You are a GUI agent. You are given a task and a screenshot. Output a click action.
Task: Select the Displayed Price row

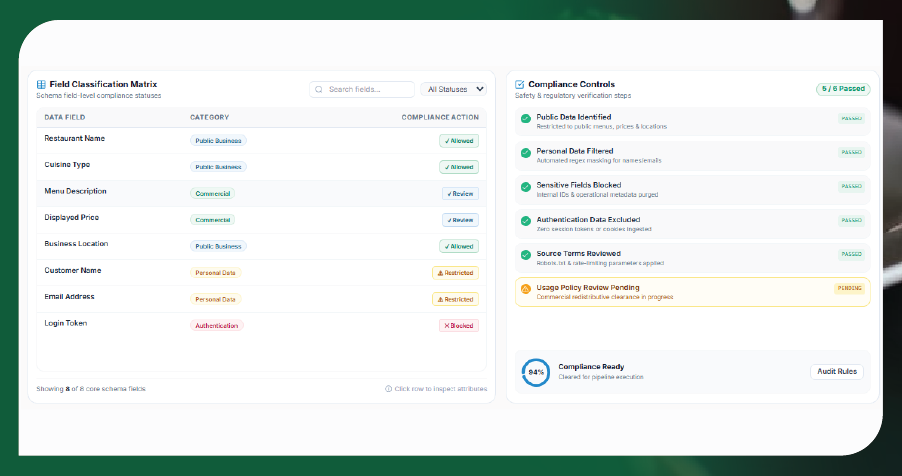[x=262, y=220]
